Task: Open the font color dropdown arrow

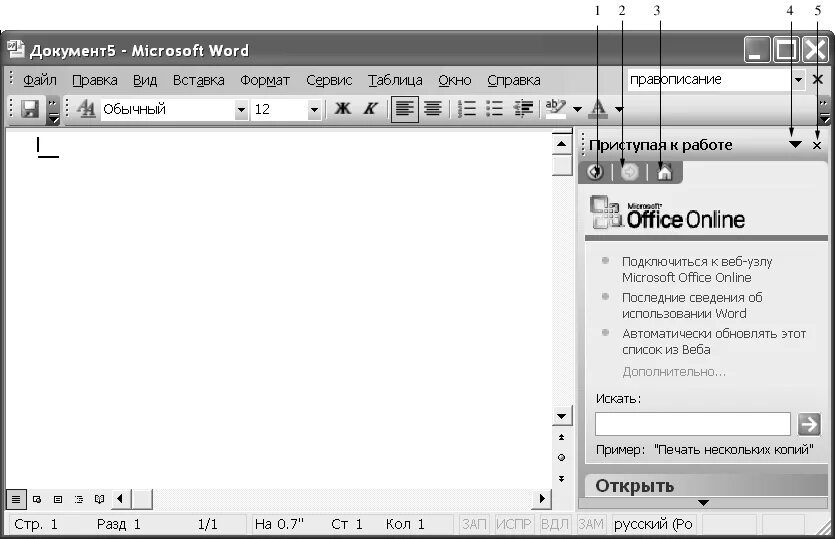Action: [619, 110]
